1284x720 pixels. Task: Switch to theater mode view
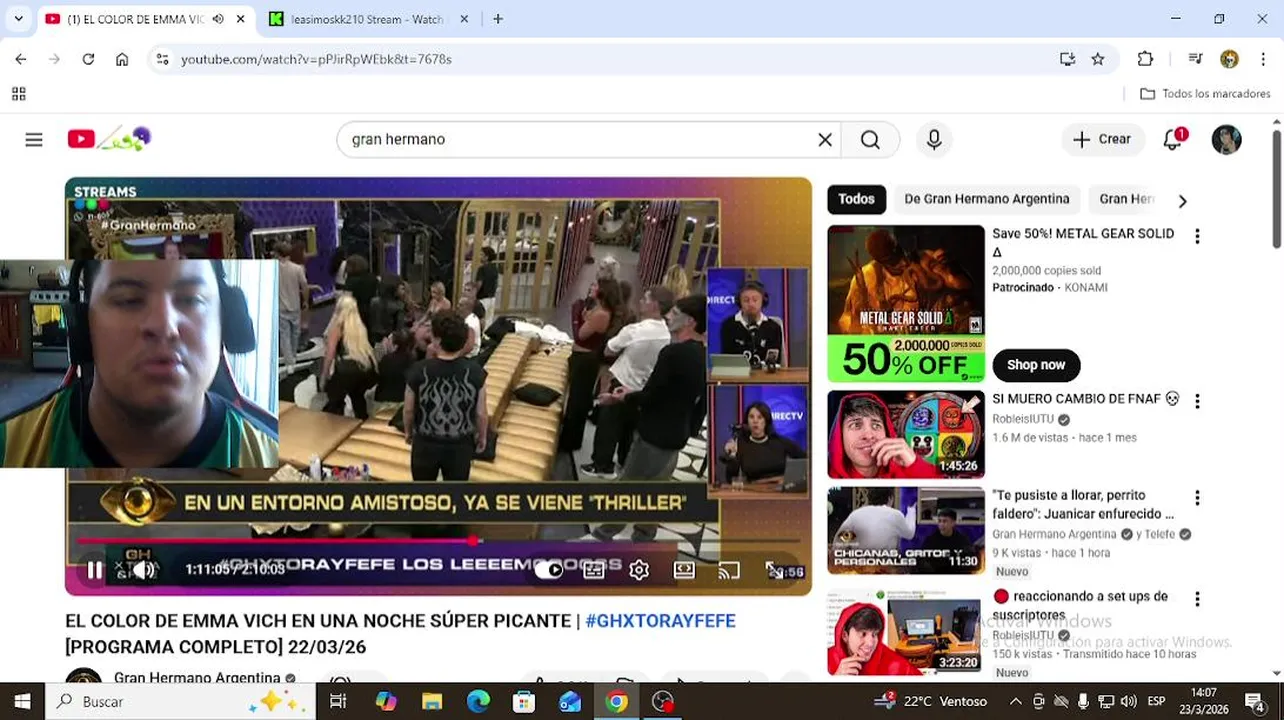click(684, 570)
